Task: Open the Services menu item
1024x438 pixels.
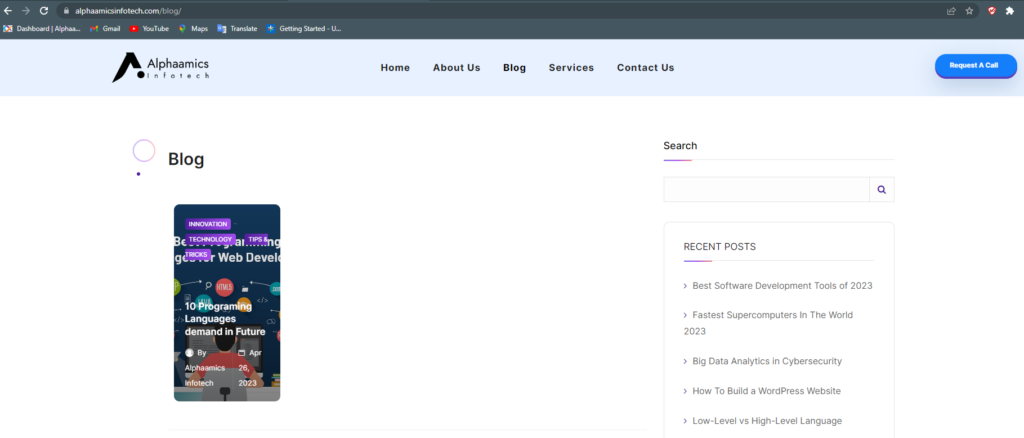Action: tap(571, 68)
